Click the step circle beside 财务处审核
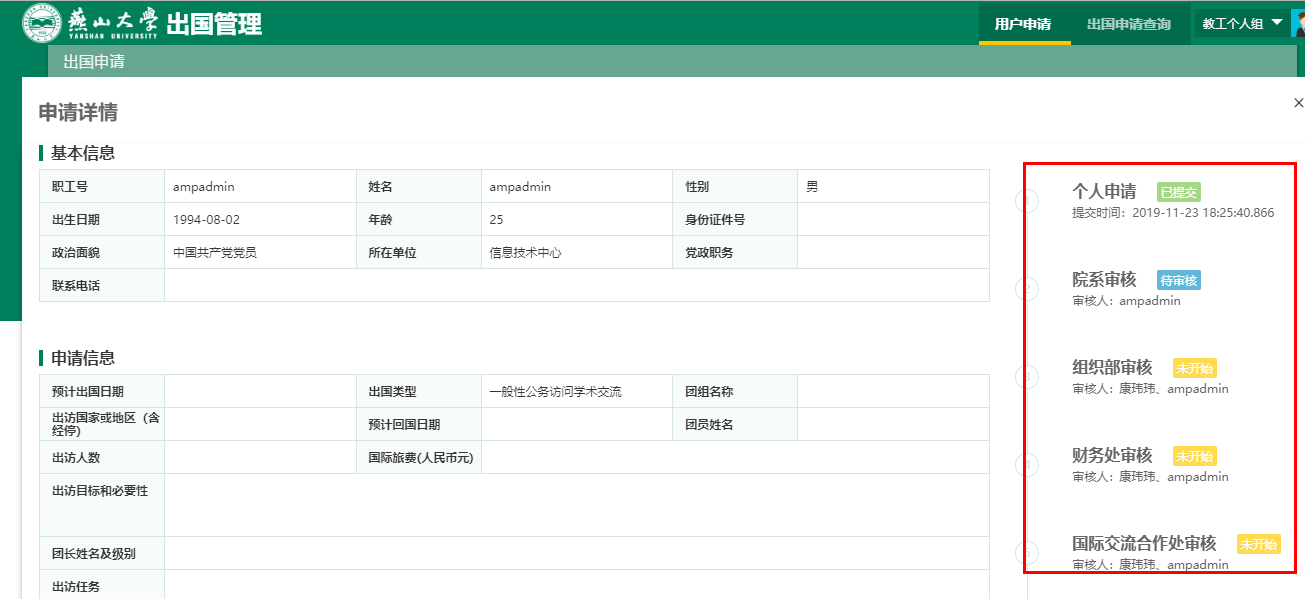Viewport: 1305px width, 599px height. 1027,465
